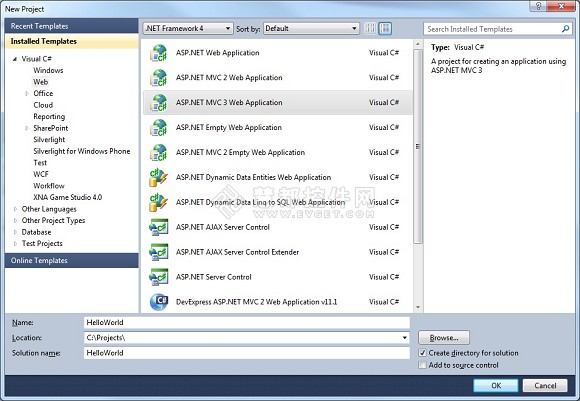Click the template list scrollbar thumb

[x=418, y=146]
